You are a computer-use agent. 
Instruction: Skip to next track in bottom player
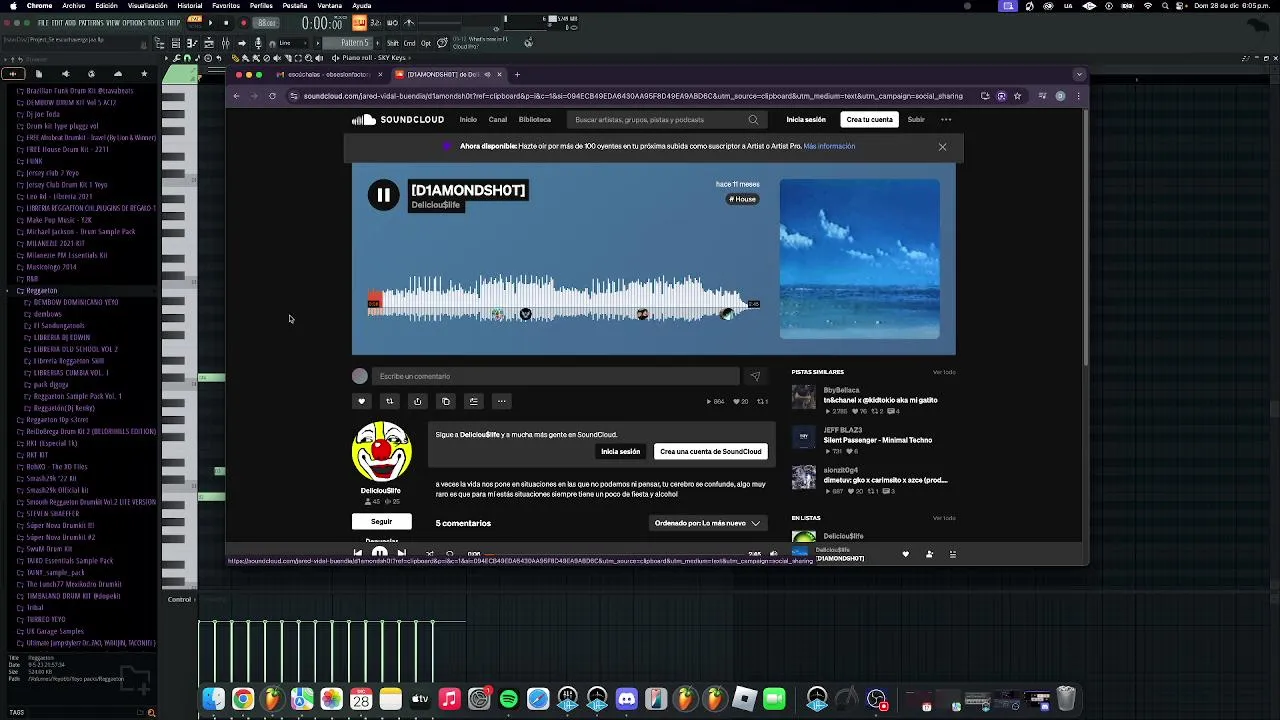(402, 553)
